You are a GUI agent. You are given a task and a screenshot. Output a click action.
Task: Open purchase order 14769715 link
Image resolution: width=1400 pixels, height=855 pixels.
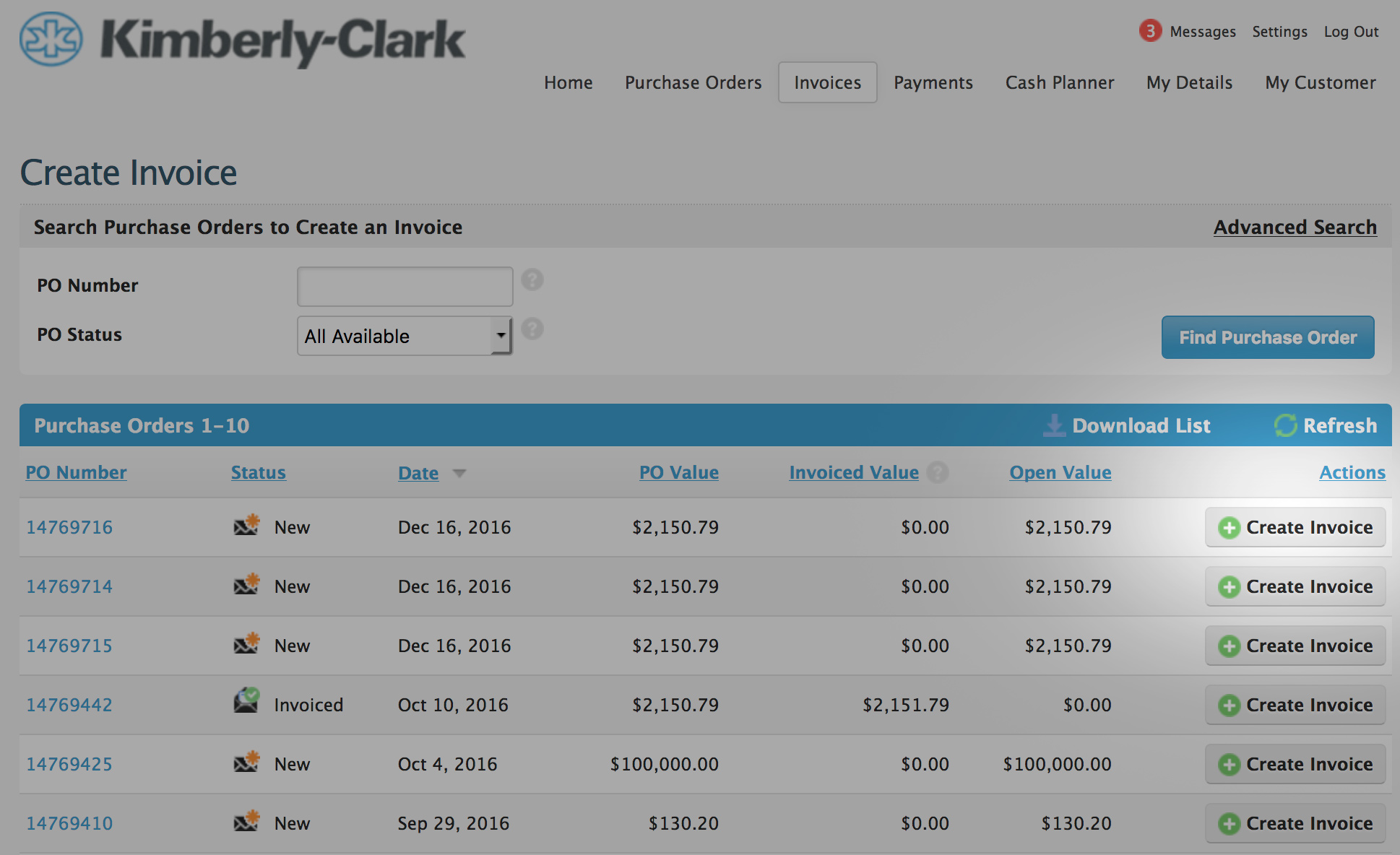[69, 646]
